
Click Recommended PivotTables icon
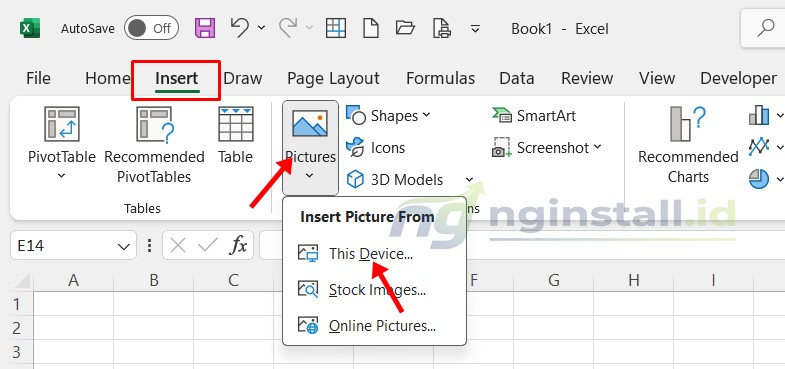(154, 124)
